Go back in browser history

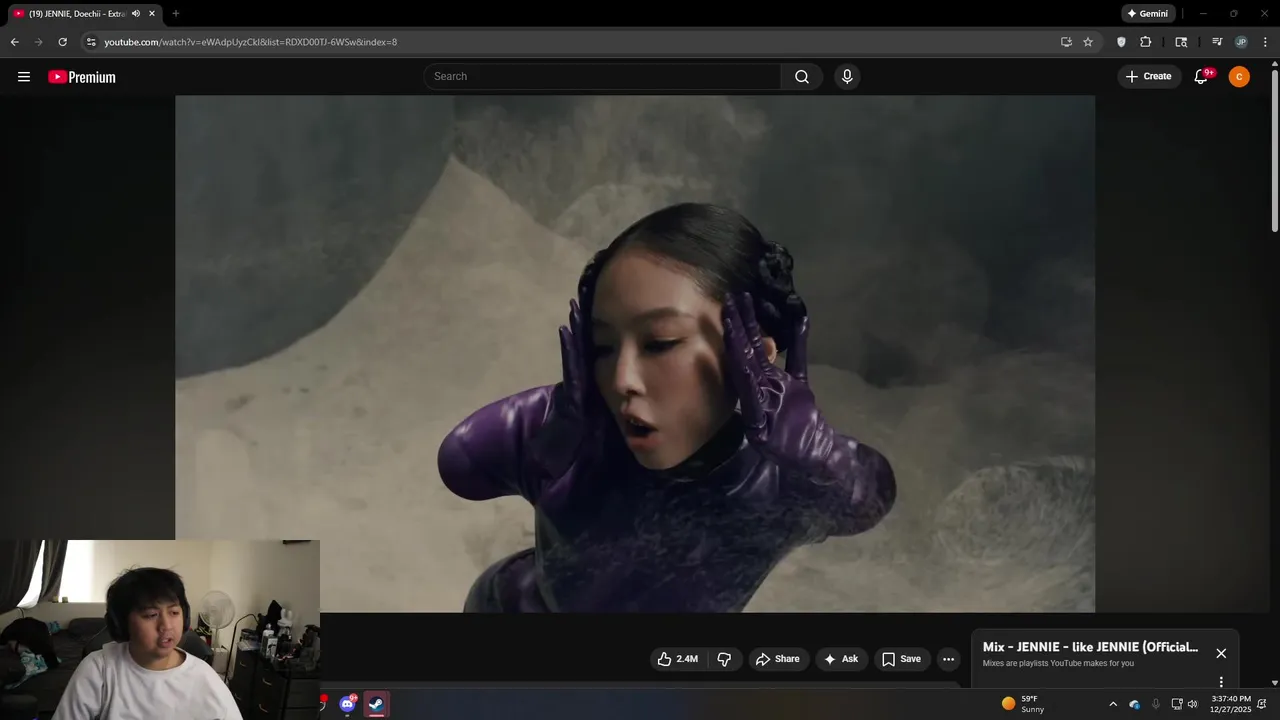[x=14, y=42]
